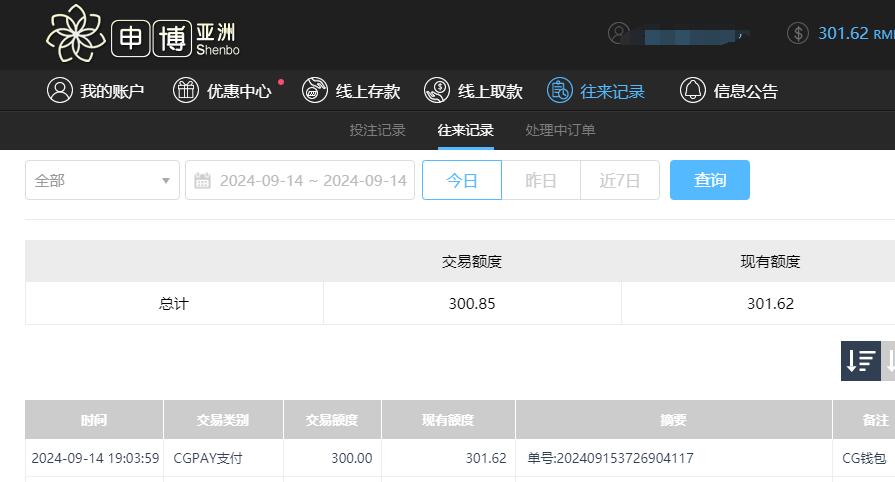This screenshot has height=482, width=895.
Task: Open 信息公告 menu
Action: click(x=729, y=91)
